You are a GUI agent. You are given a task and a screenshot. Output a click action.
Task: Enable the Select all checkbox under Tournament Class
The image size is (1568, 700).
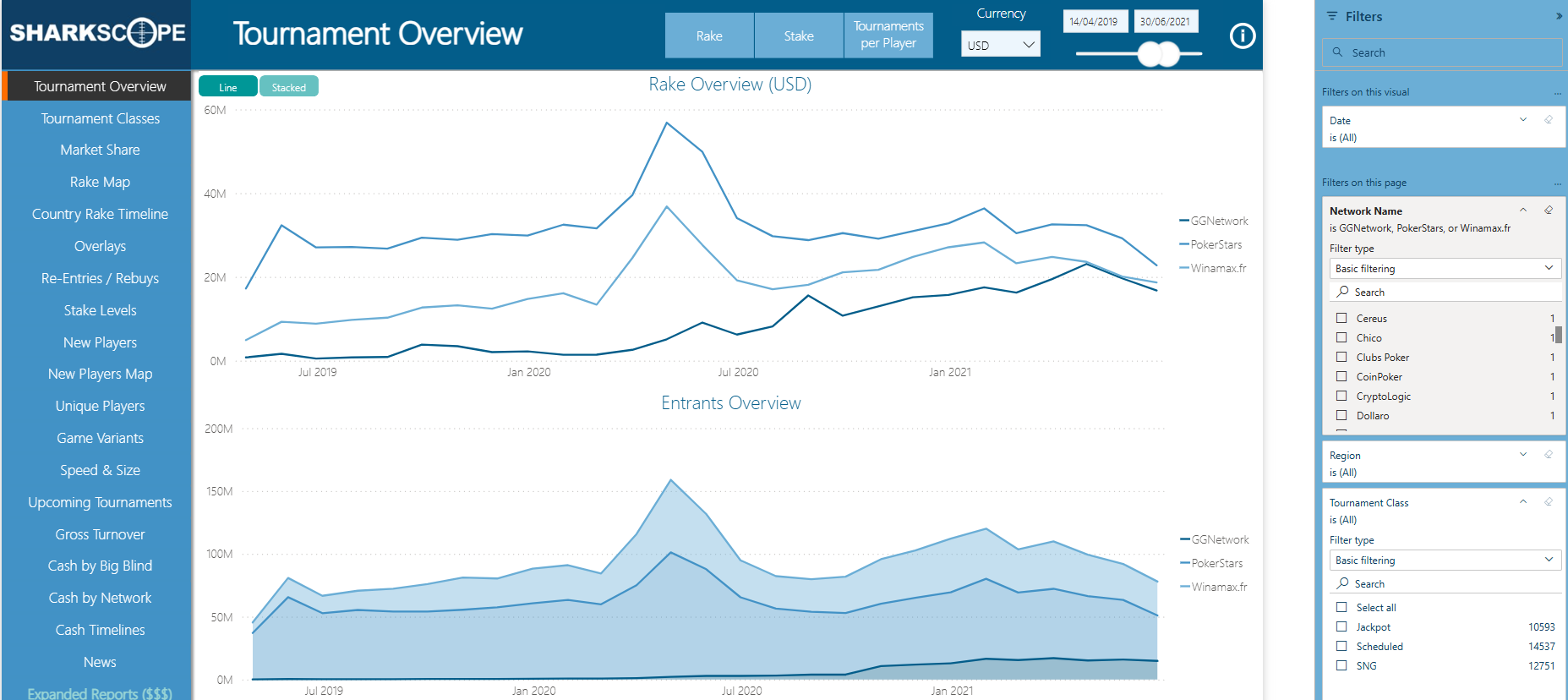pos(1341,607)
